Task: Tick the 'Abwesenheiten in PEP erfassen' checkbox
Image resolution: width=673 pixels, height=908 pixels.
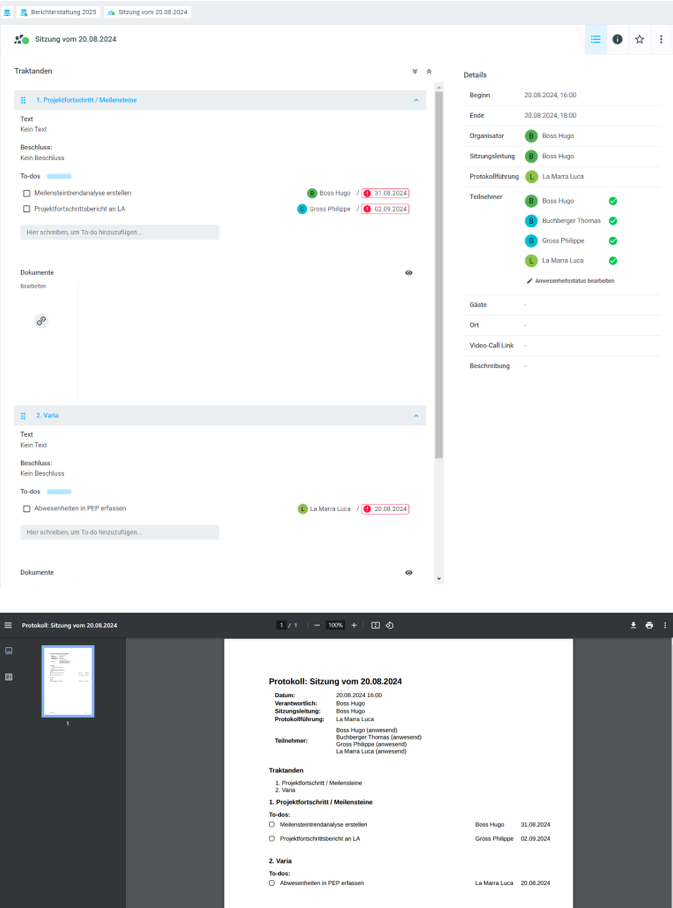Action: 27,509
